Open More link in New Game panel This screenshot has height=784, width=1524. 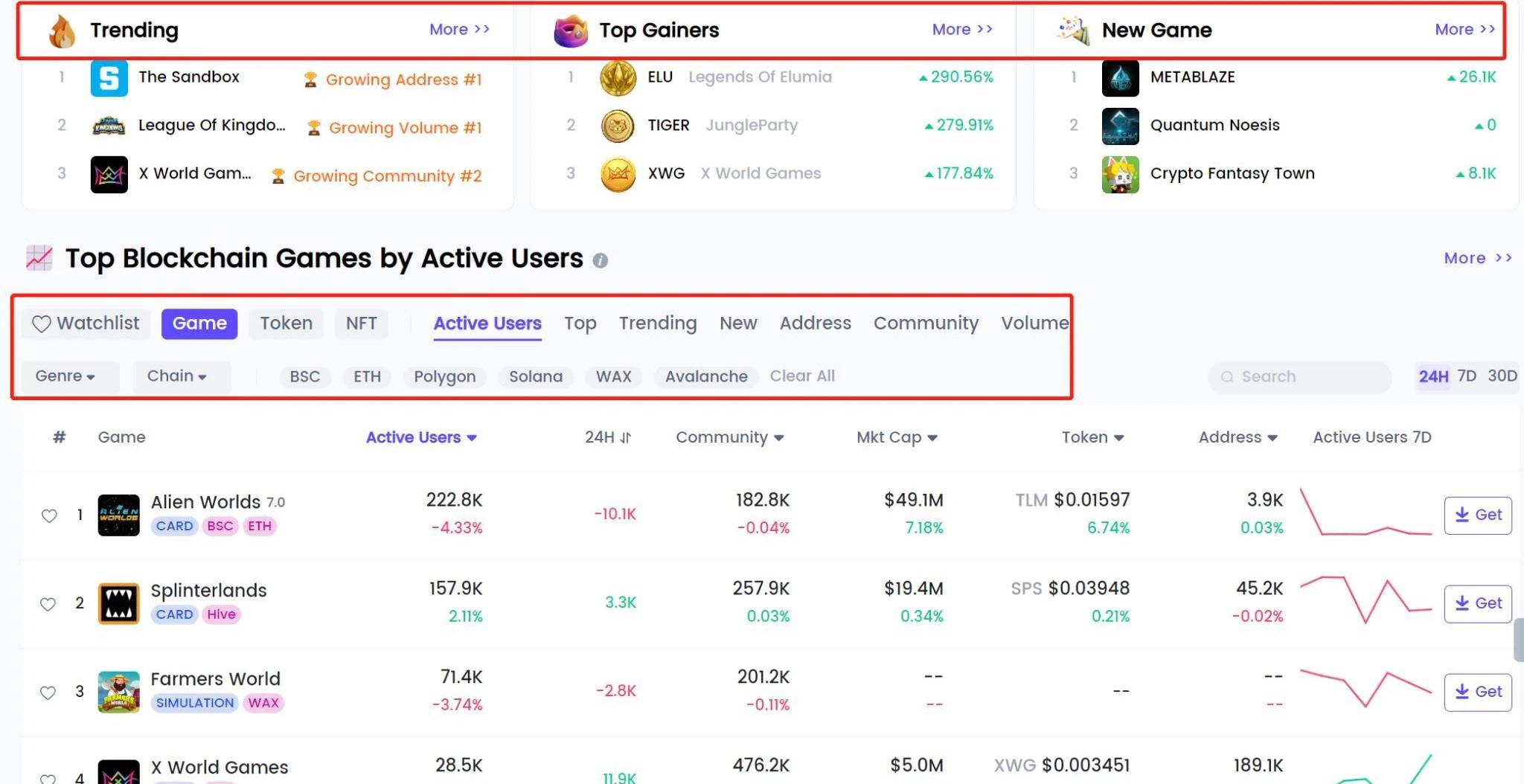point(1465,30)
